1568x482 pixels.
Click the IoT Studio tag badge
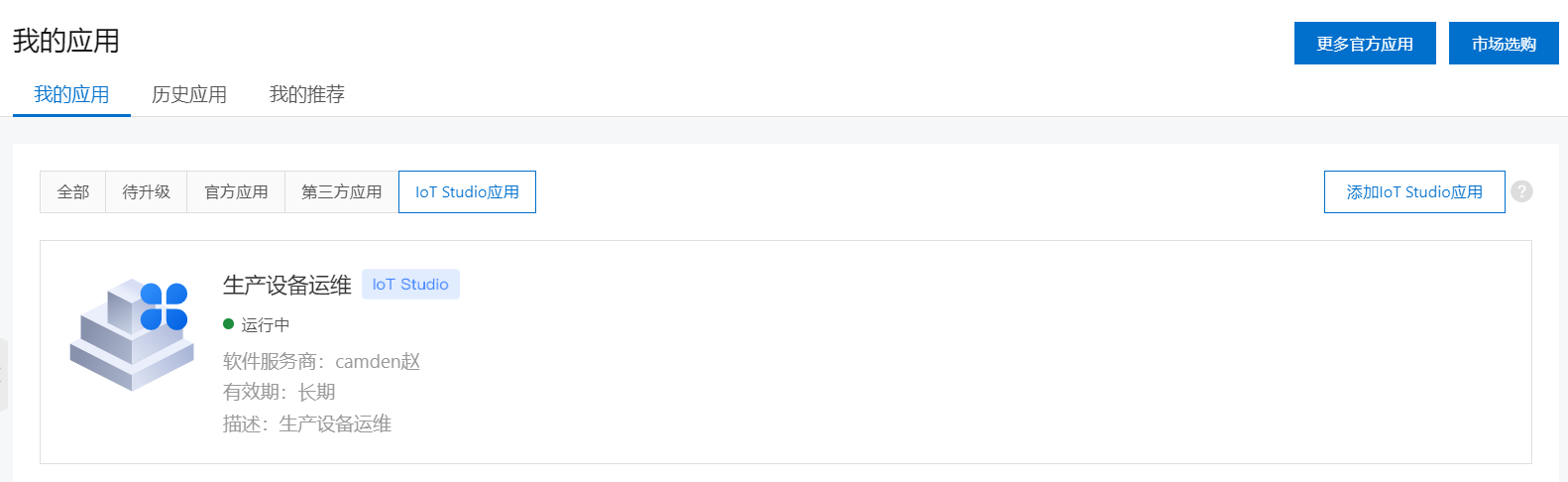[410, 285]
